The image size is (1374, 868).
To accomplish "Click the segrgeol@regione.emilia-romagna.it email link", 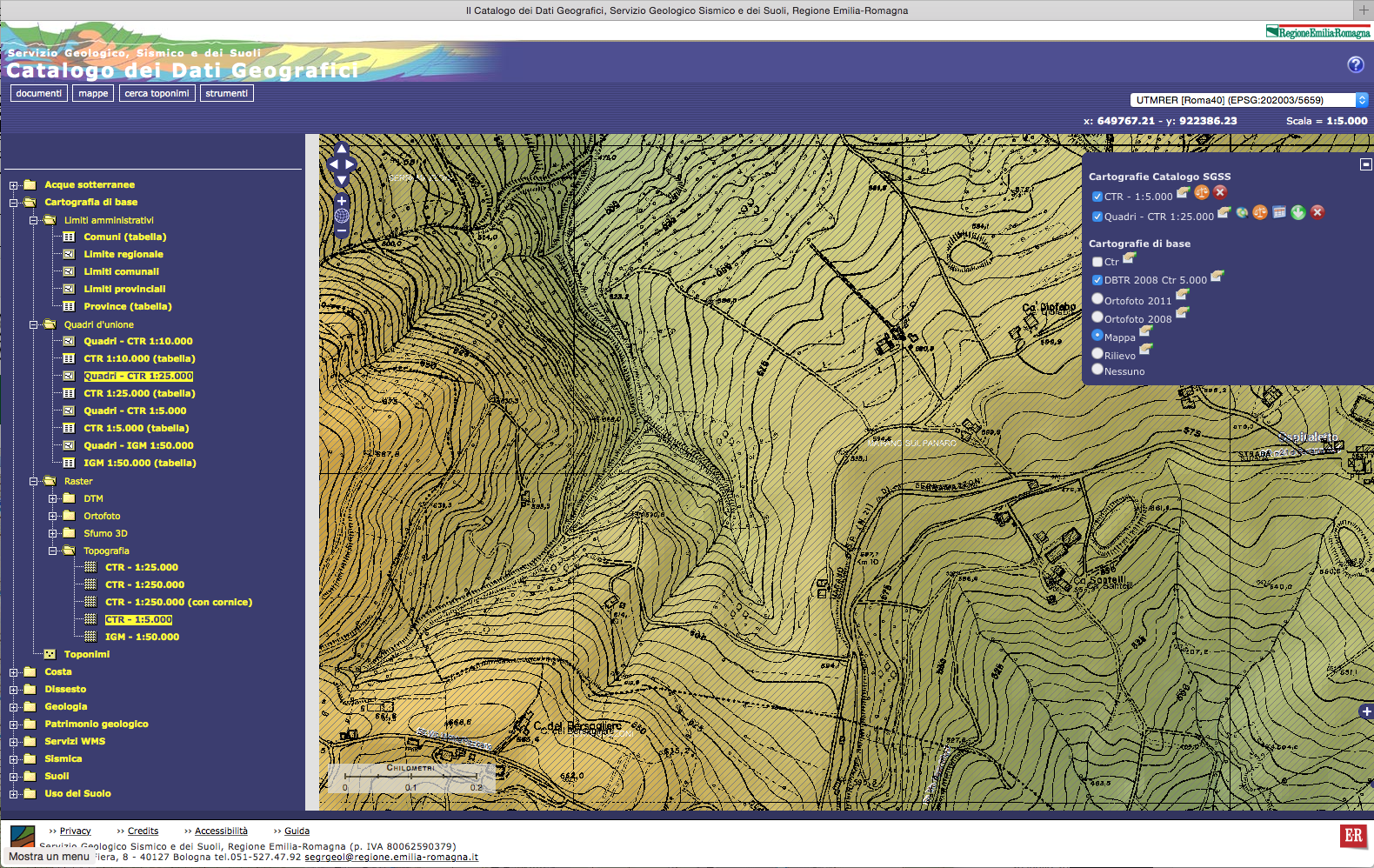I will (x=391, y=857).
